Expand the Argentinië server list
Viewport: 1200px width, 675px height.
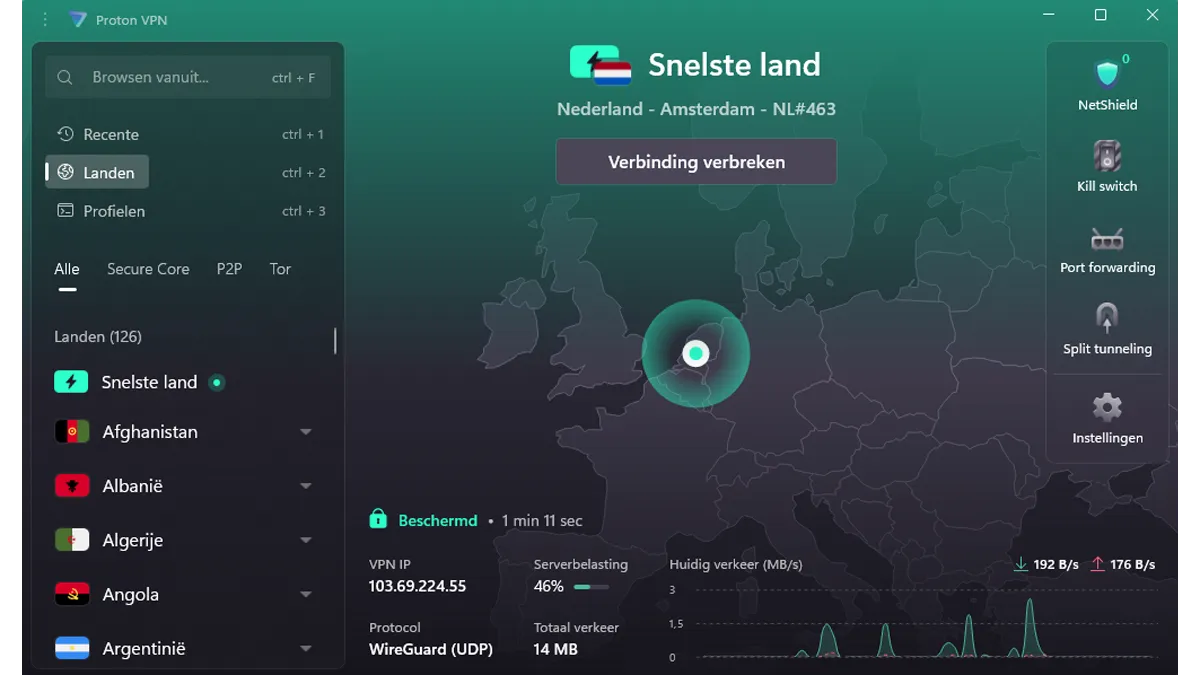(305, 648)
